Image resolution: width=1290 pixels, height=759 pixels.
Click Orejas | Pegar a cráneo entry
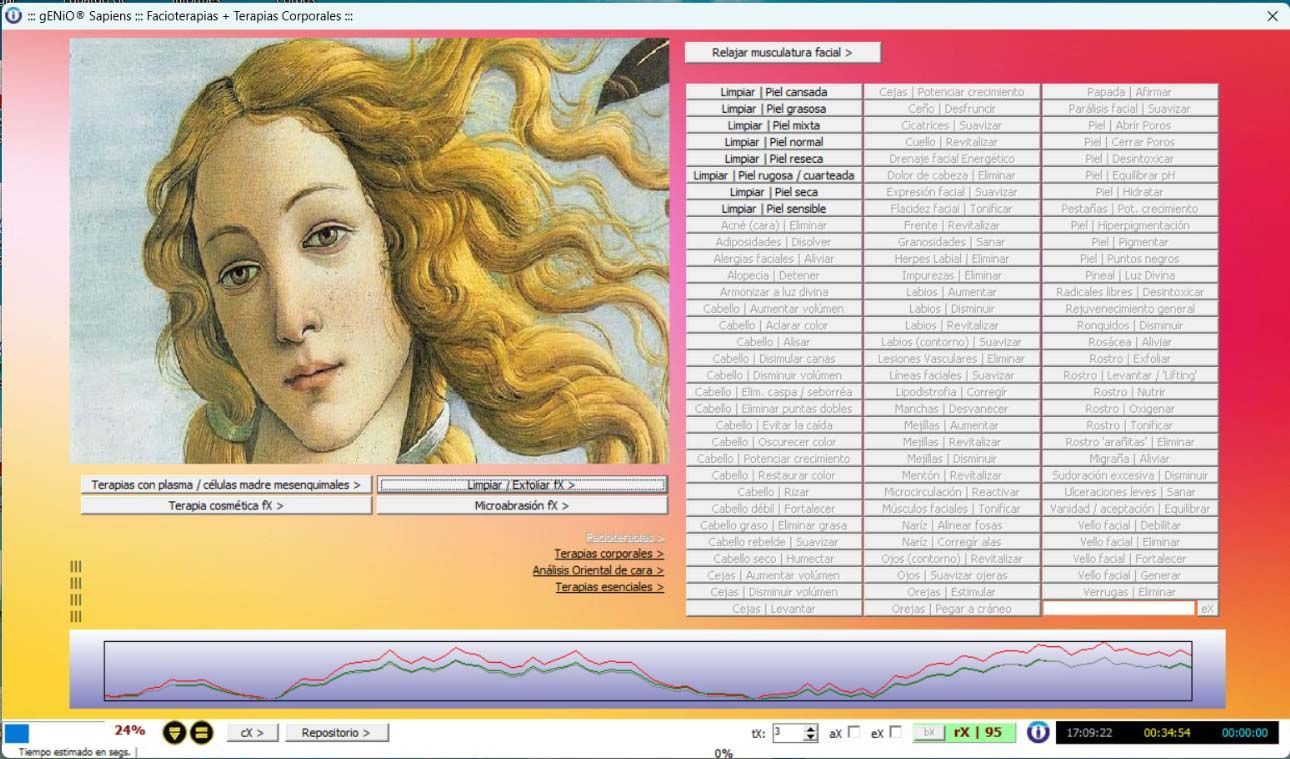(952, 608)
